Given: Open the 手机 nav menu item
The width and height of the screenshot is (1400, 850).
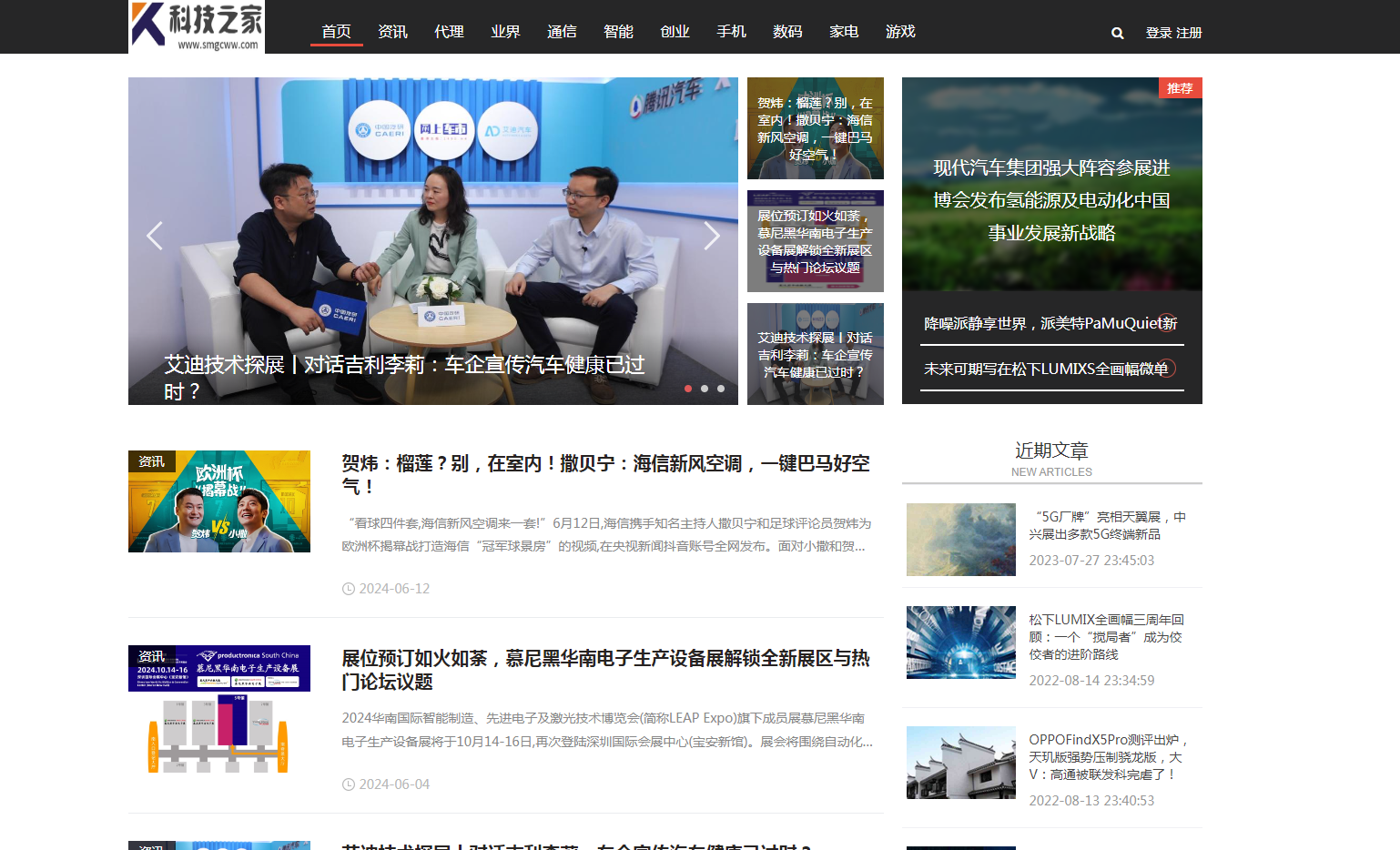Looking at the screenshot, I should tap(732, 32).
